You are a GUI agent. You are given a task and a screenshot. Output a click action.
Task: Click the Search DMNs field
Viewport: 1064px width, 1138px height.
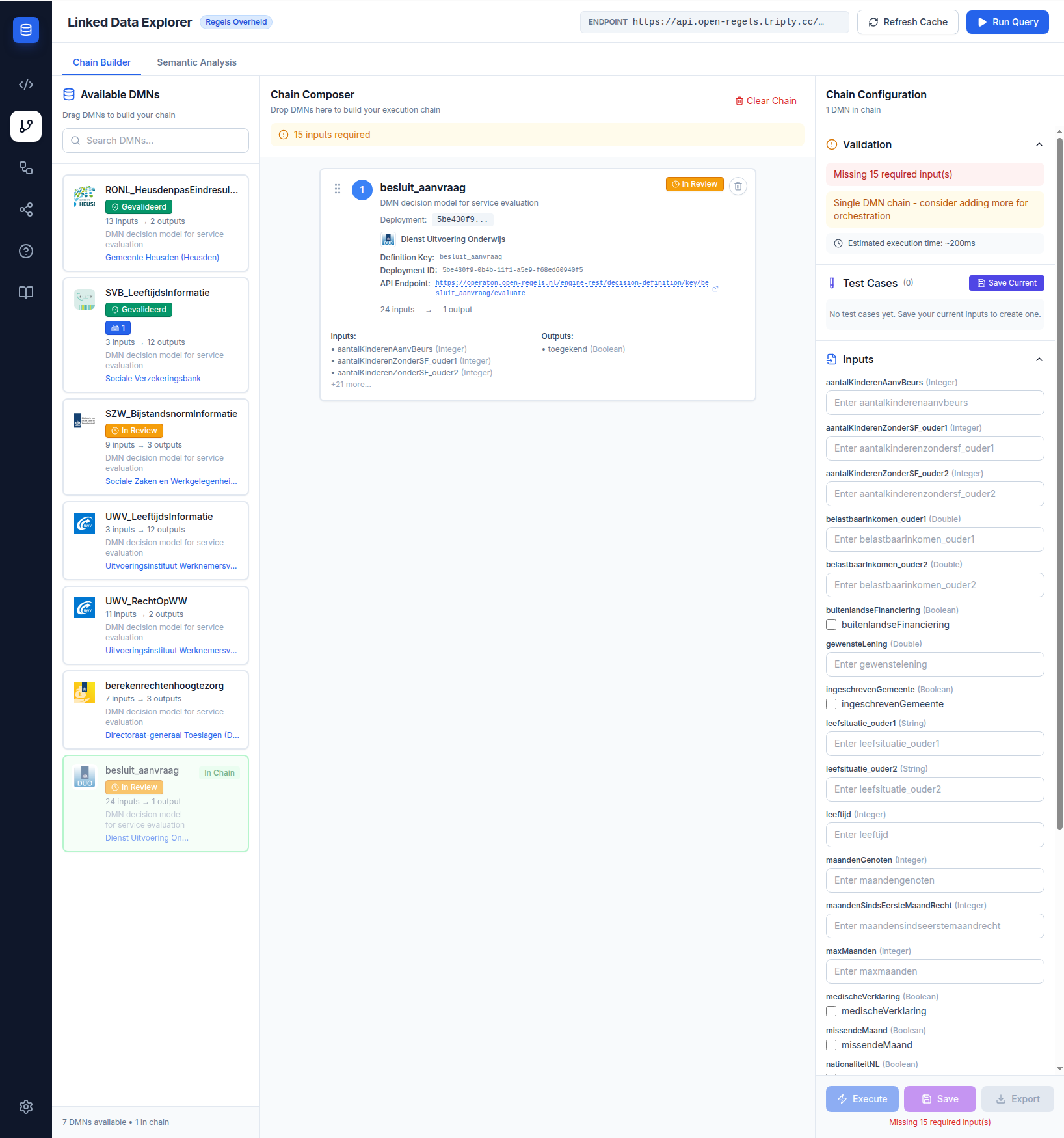pyautogui.click(x=155, y=141)
